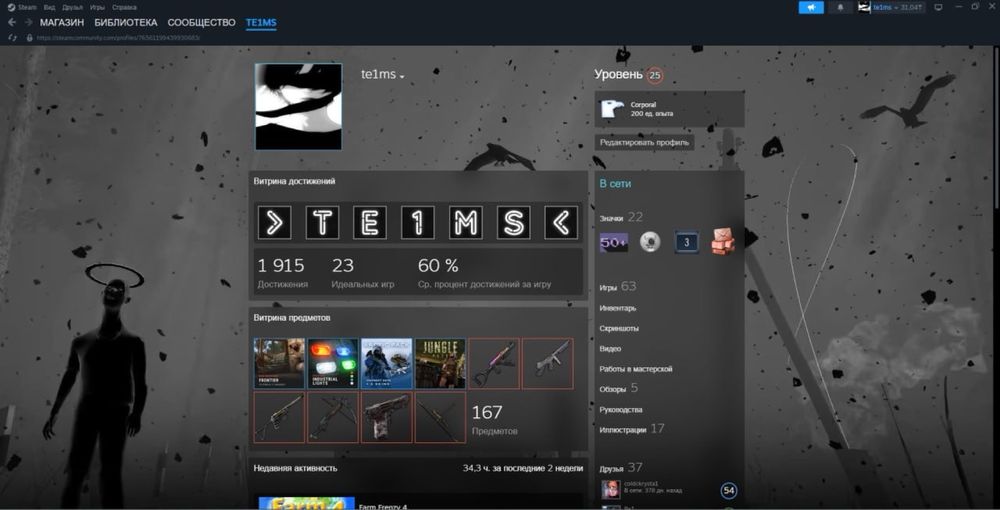
Task: Go to the БИБЛИОТЕКА tab
Action: 126,23
